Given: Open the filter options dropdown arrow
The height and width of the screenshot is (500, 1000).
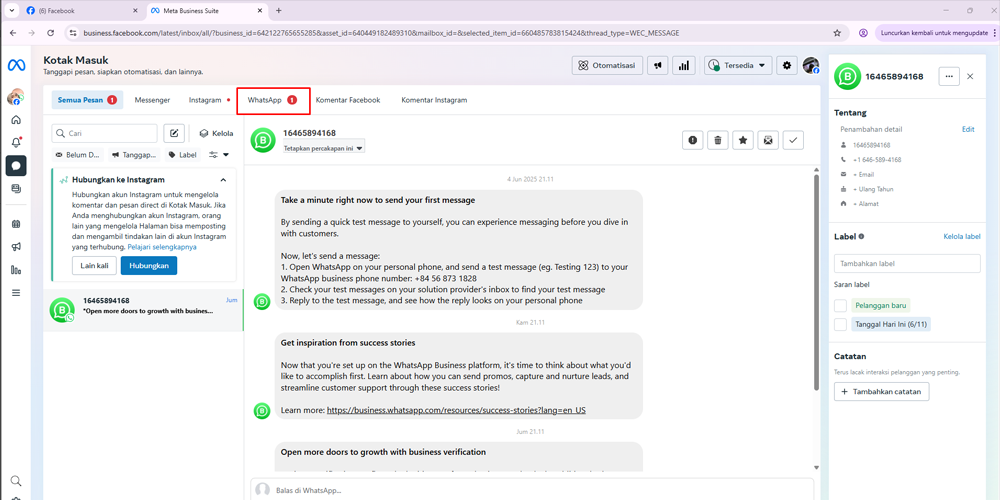Looking at the screenshot, I should pos(219,155).
